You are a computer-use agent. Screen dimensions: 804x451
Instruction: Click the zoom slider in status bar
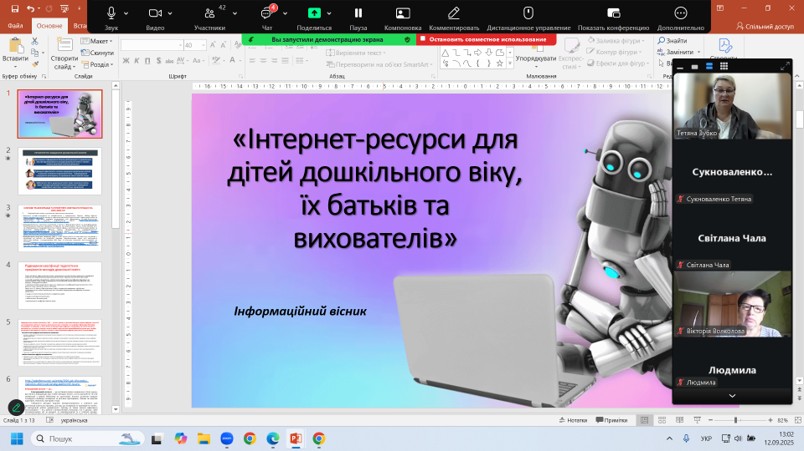(735, 420)
